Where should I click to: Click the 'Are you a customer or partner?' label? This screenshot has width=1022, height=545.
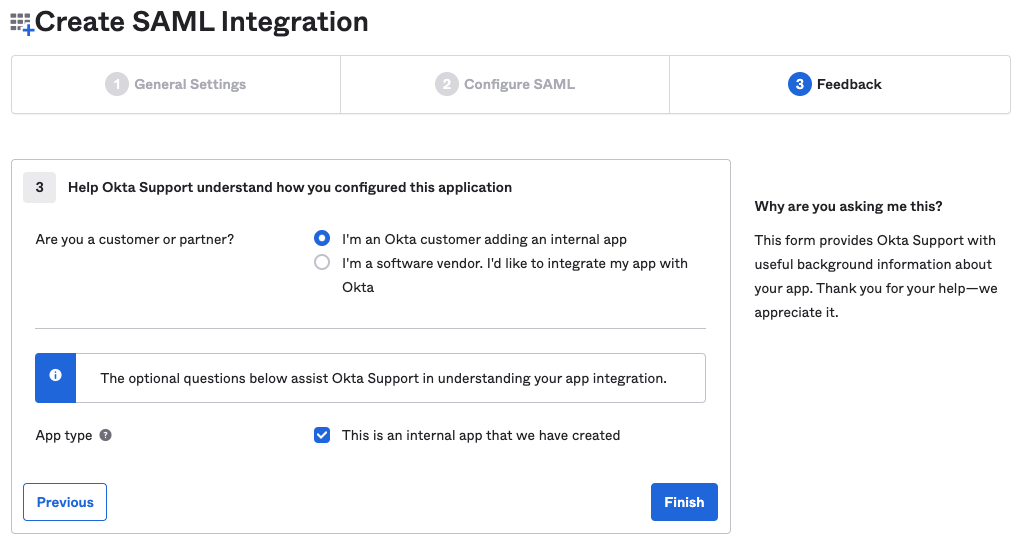pyautogui.click(x=135, y=239)
